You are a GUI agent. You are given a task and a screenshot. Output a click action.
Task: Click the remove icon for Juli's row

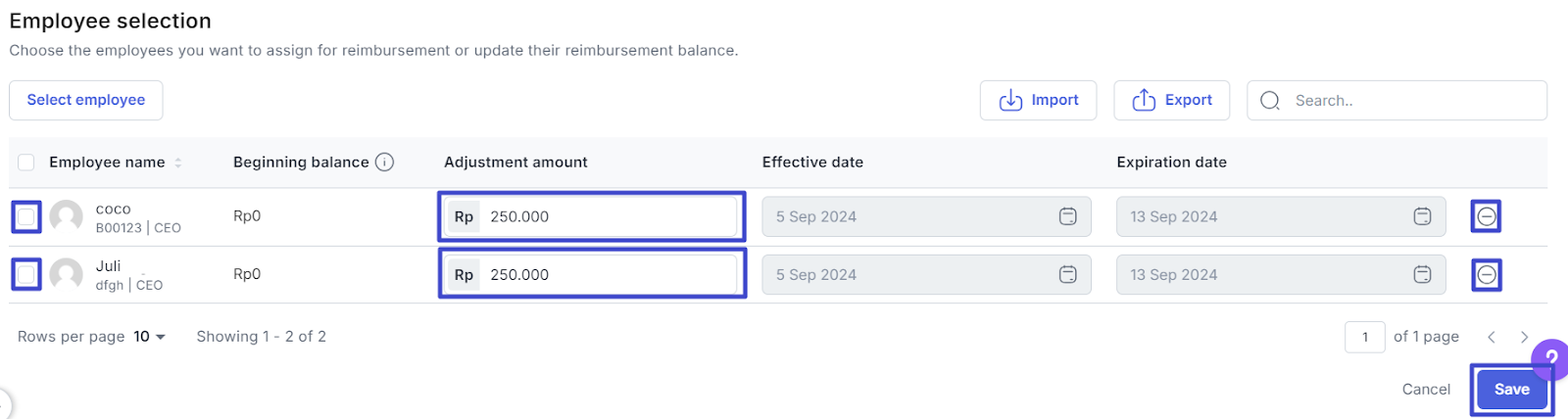[1486, 275]
